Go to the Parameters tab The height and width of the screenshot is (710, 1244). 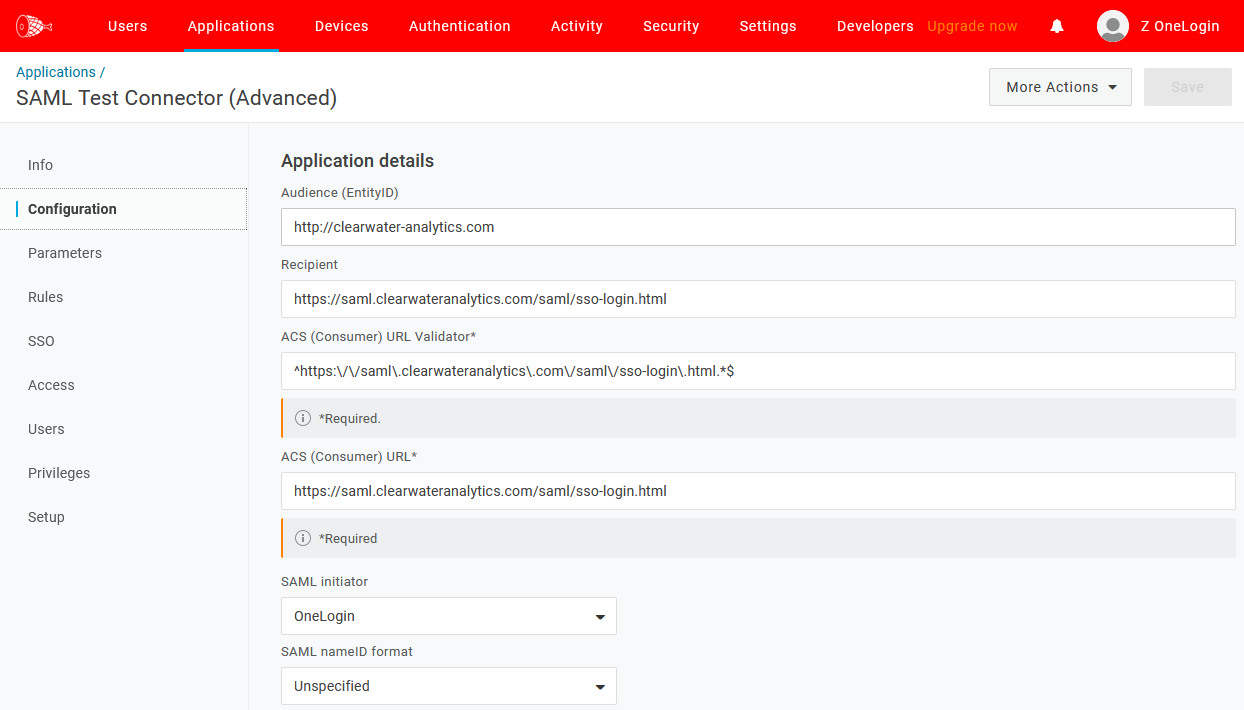point(65,253)
